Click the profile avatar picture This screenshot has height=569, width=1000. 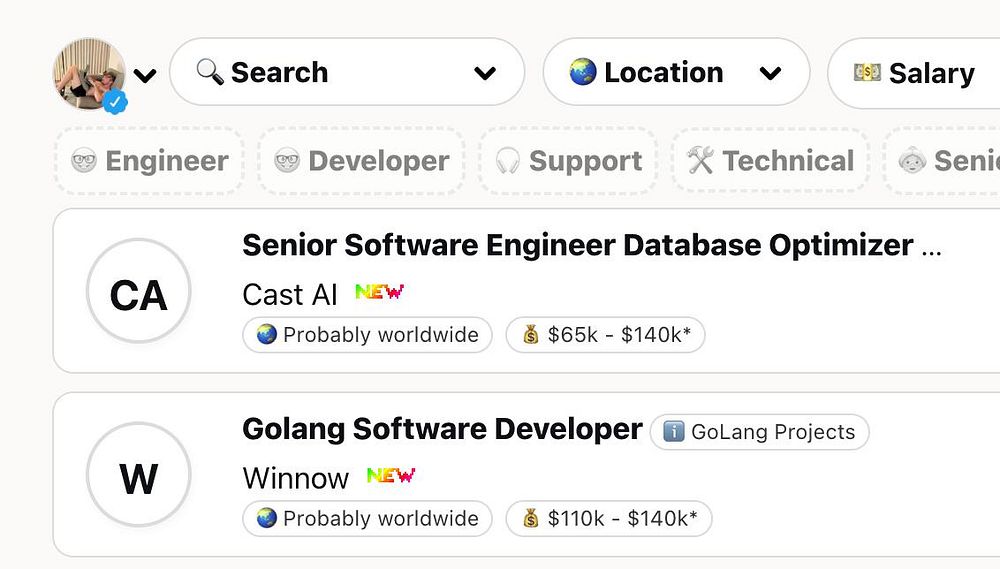click(x=89, y=73)
